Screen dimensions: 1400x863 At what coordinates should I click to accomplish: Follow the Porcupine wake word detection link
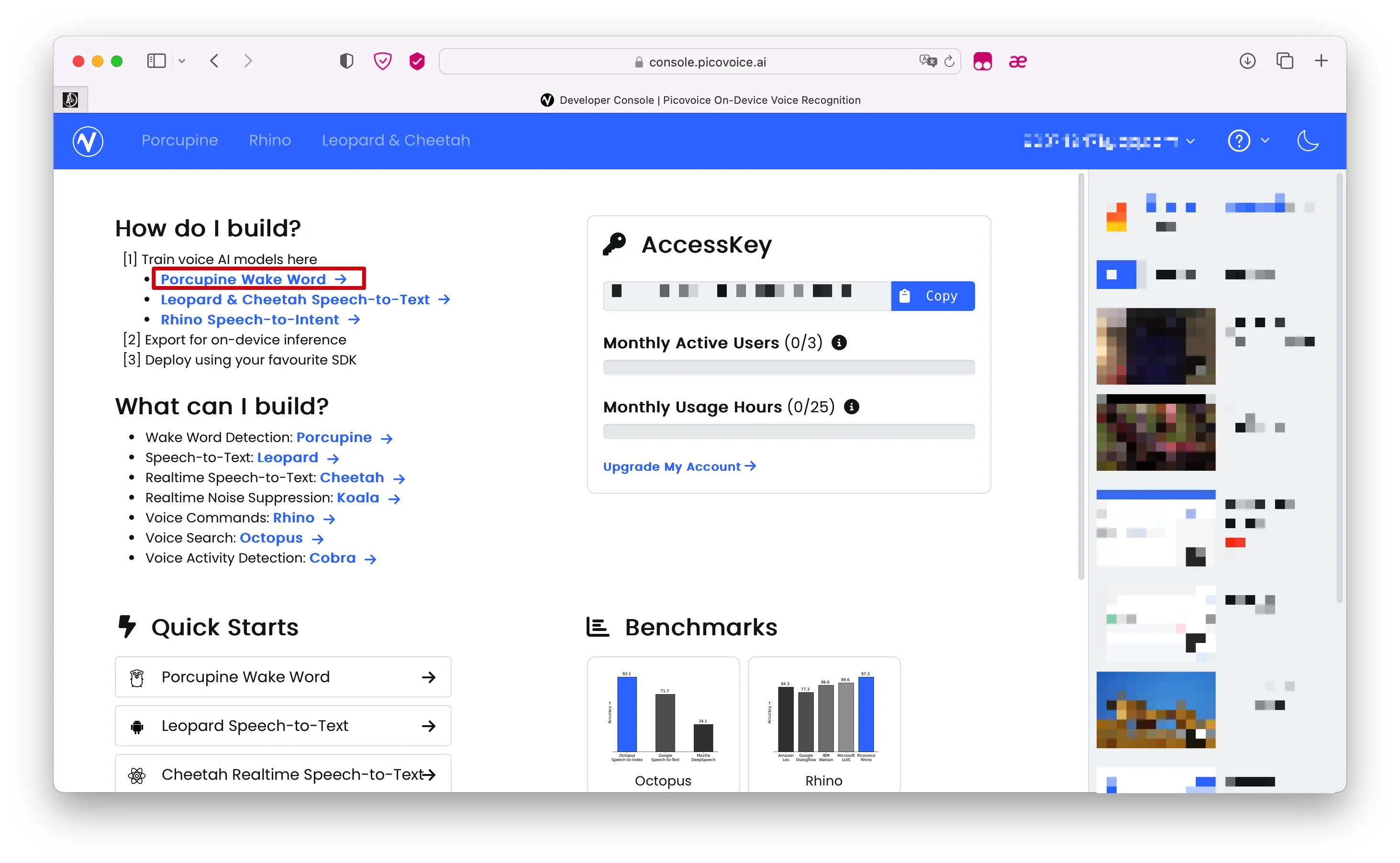(344, 437)
